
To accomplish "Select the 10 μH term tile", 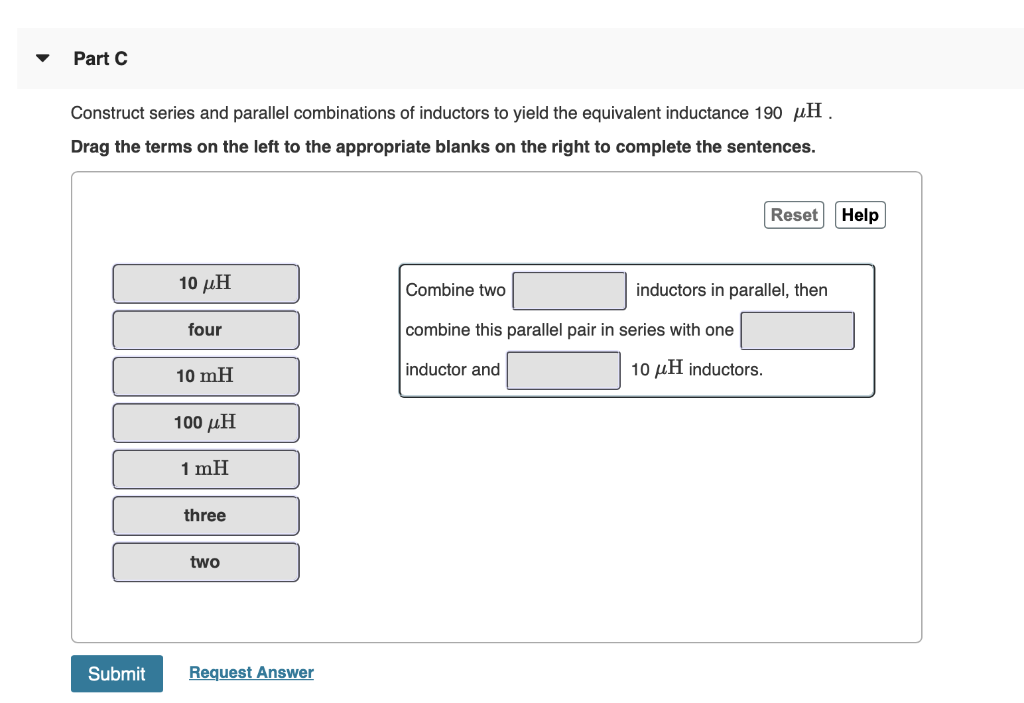I will pyautogui.click(x=206, y=283).
